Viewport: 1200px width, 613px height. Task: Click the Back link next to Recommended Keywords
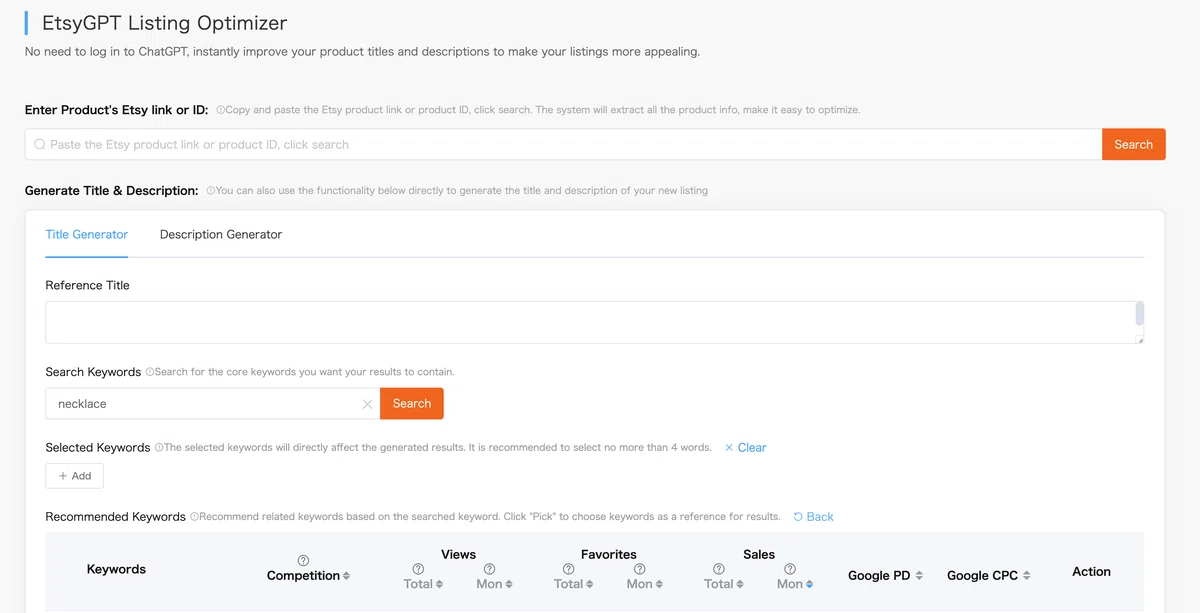pos(813,517)
